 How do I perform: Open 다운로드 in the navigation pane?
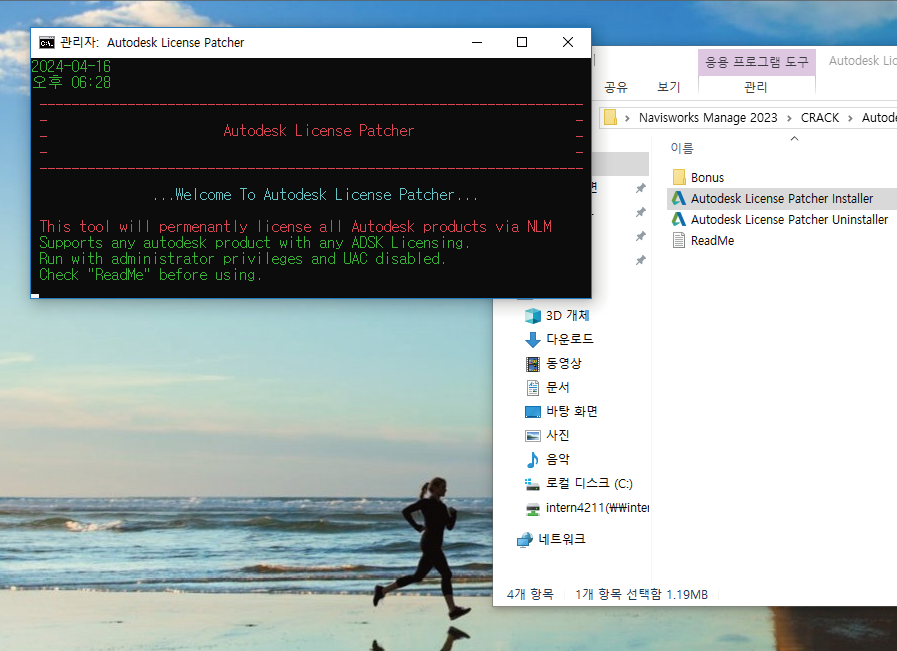[x=570, y=339]
